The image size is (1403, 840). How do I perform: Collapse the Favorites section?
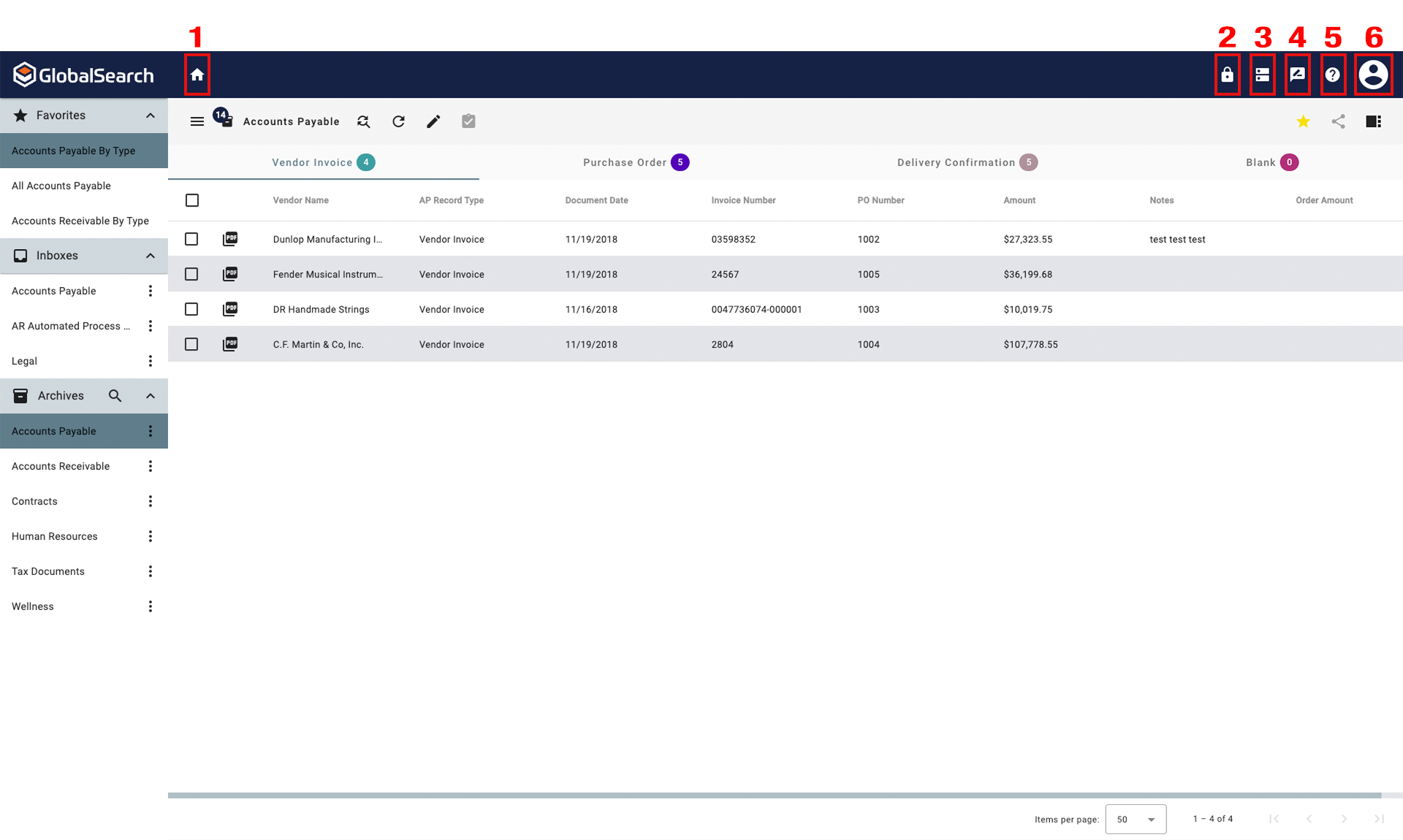tap(150, 115)
